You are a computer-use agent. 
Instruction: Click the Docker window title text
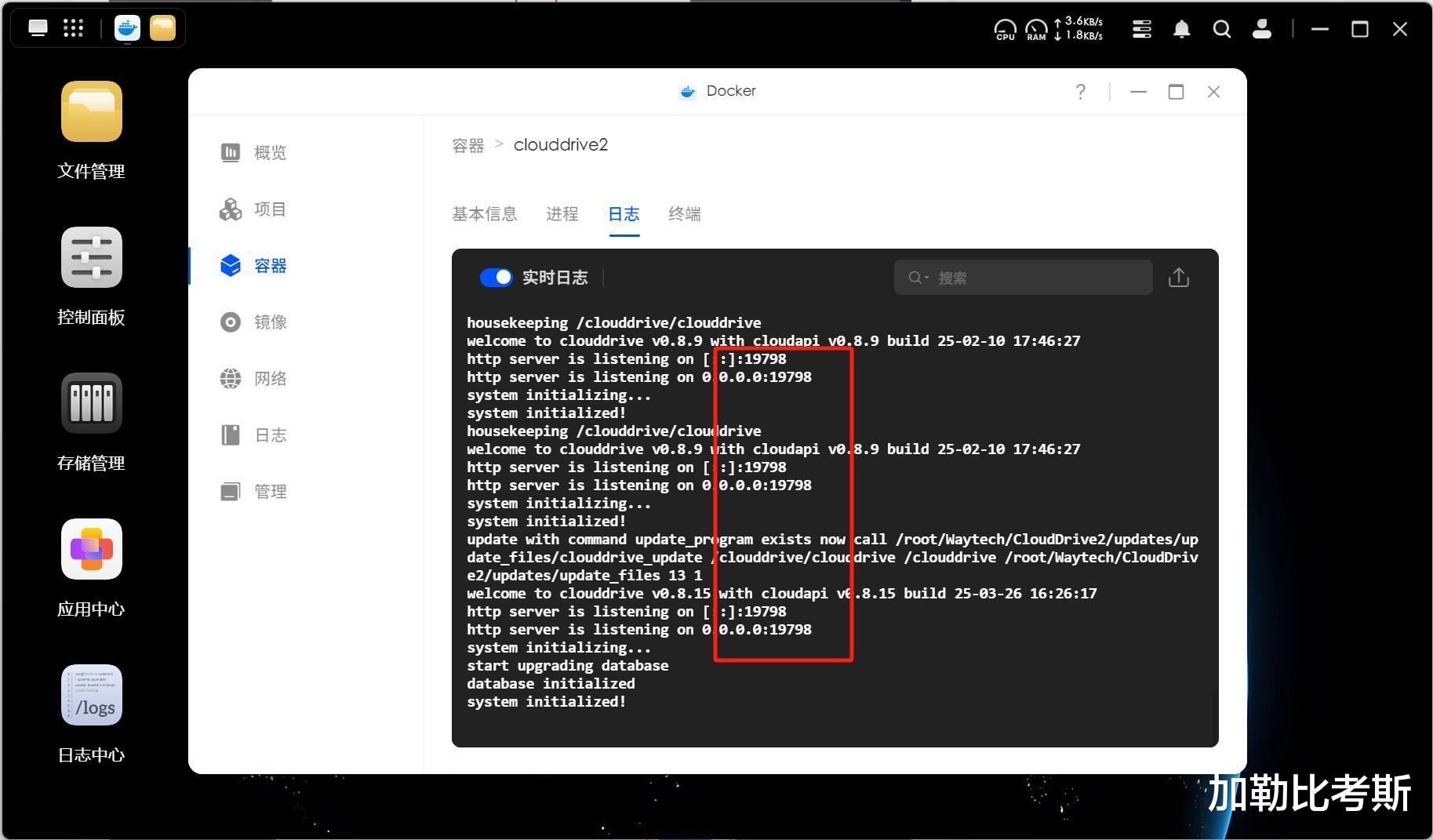point(731,91)
